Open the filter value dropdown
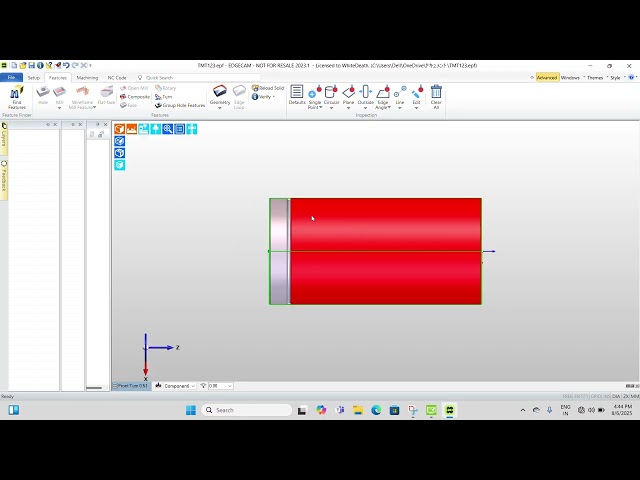 (x=220, y=386)
